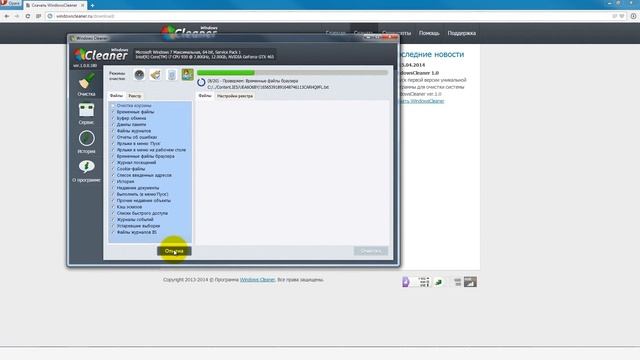Open a new browser tab with plus
Viewport: 640px width, 360px height.
pos(92,5)
